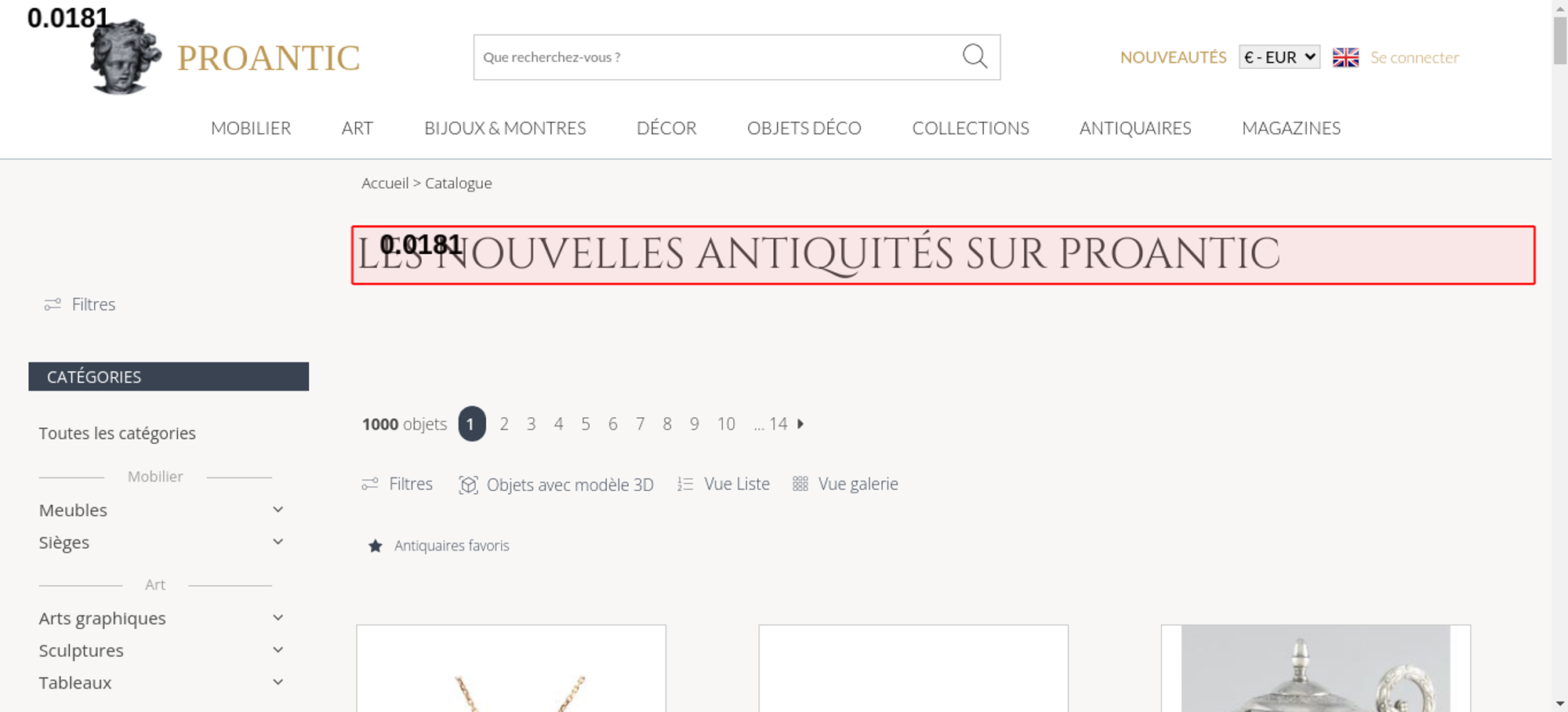Switch to Vue galerie view
Viewport: 1568px width, 712px height.
(x=845, y=484)
